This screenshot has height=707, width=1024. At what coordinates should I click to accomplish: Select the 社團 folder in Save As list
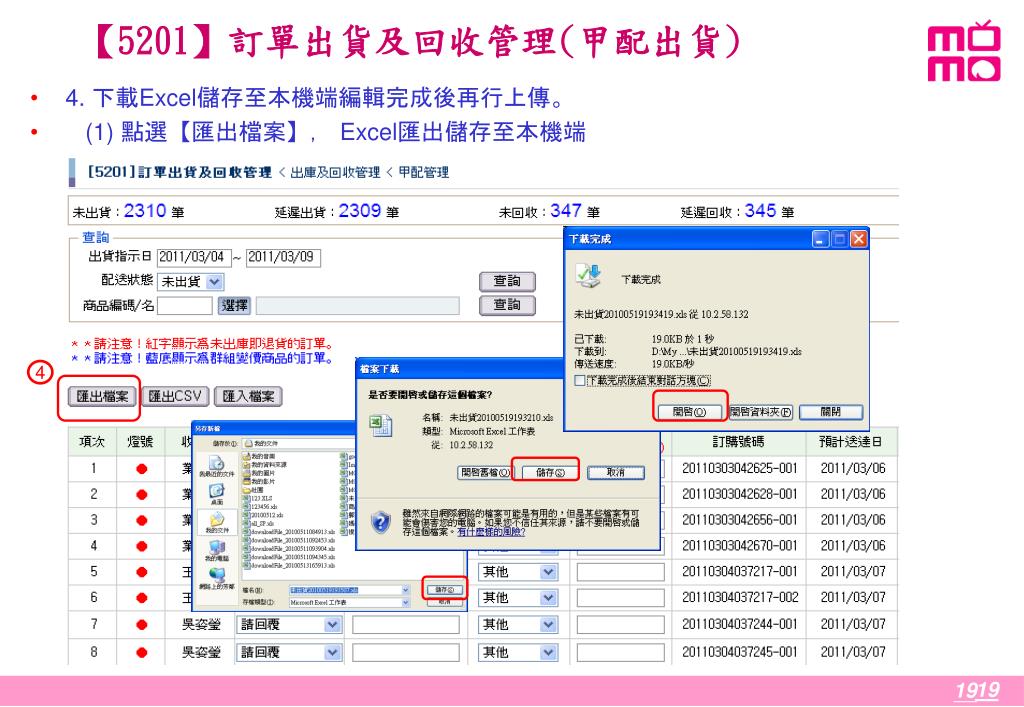point(253,490)
